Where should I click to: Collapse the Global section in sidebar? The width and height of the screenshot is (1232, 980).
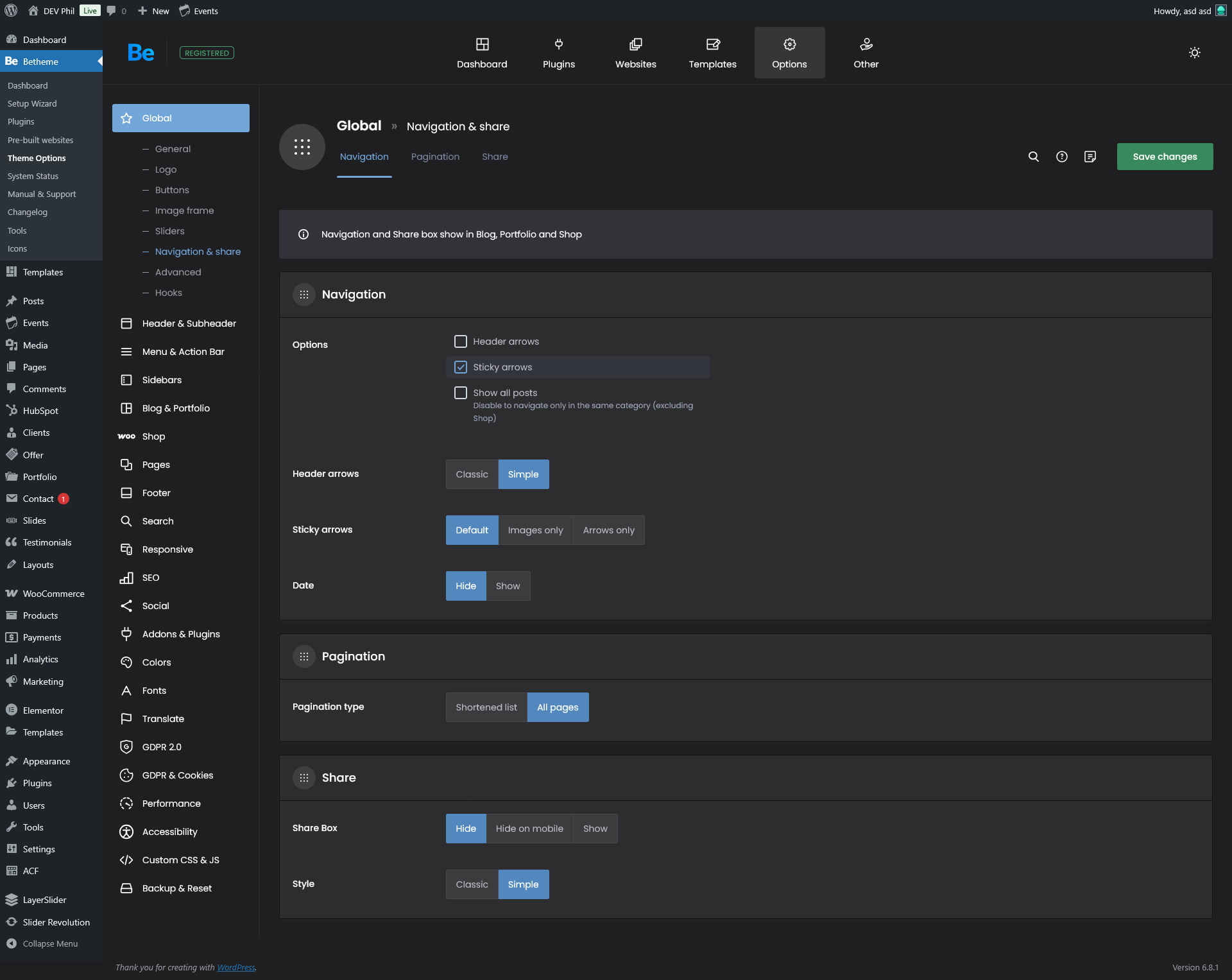(x=181, y=118)
